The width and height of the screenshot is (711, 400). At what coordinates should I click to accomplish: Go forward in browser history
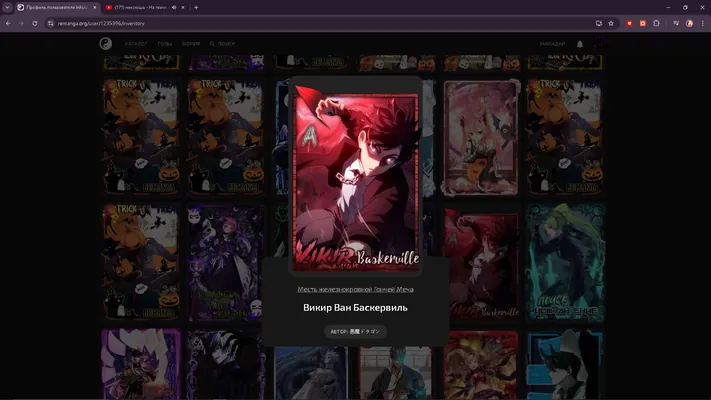(x=21, y=23)
